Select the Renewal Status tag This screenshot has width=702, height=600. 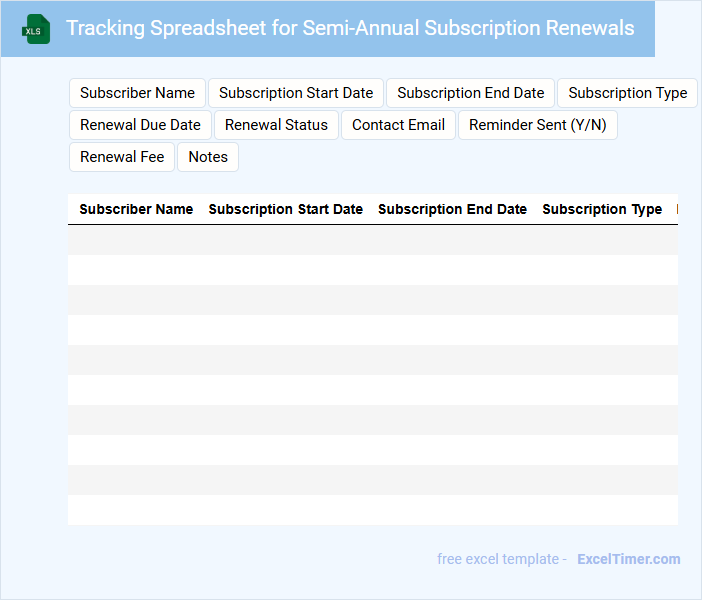point(276,125)
